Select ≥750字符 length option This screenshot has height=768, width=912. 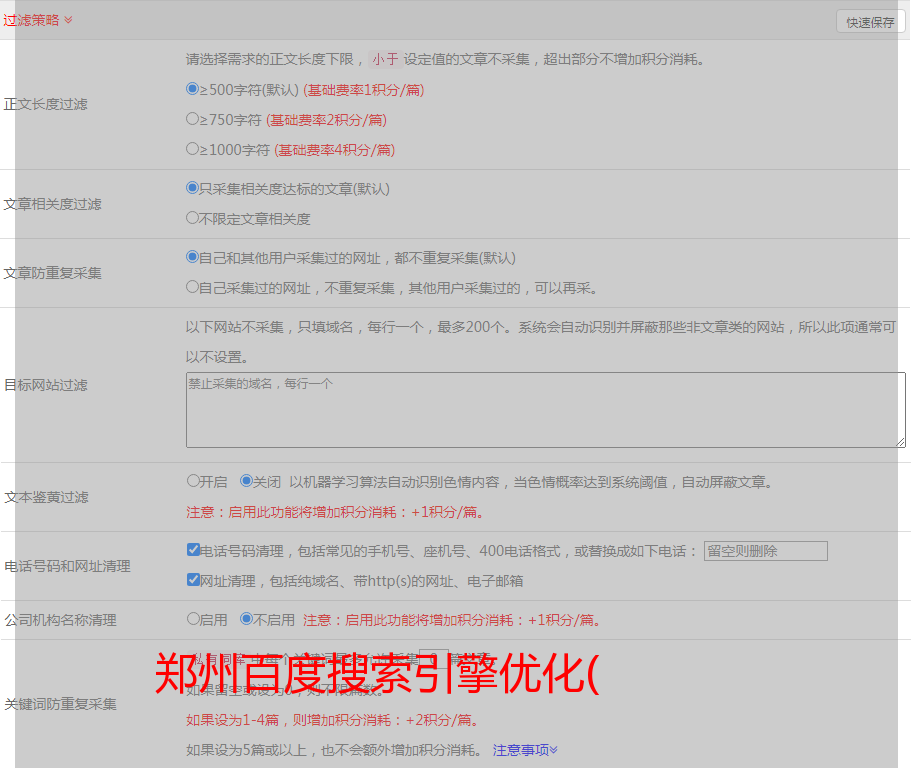tap(192, 119)
